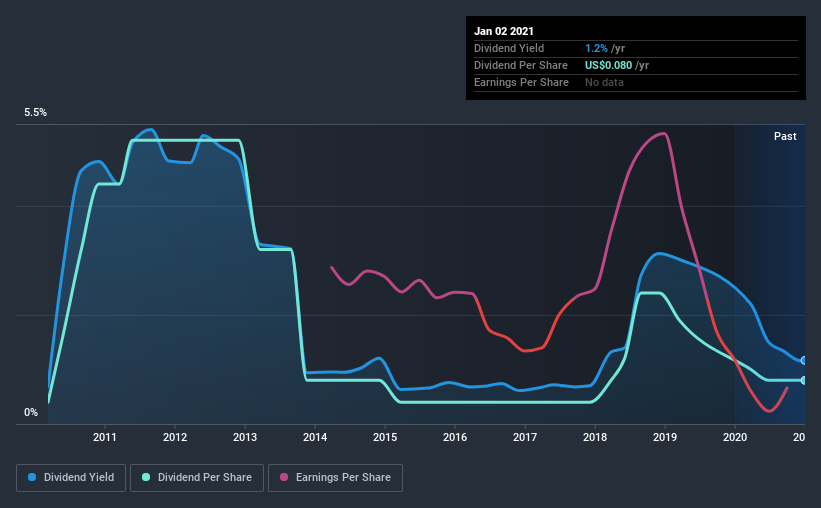The width and height of the screenshot is (821, 508).
Task: Click the blue Dividend Yield legend dot
Action: [x=32, y=477]
